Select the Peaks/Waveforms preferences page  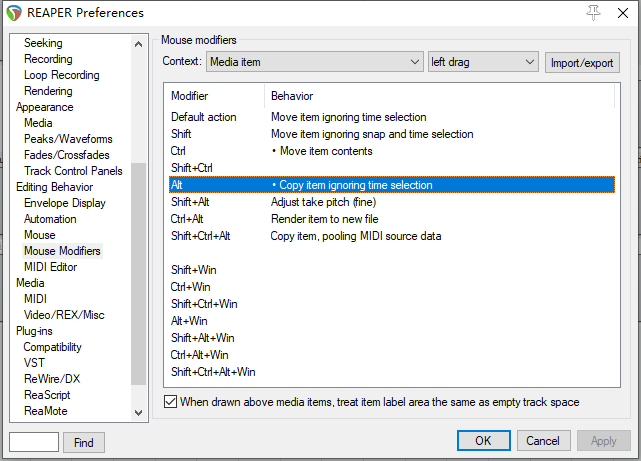[68, 139]
